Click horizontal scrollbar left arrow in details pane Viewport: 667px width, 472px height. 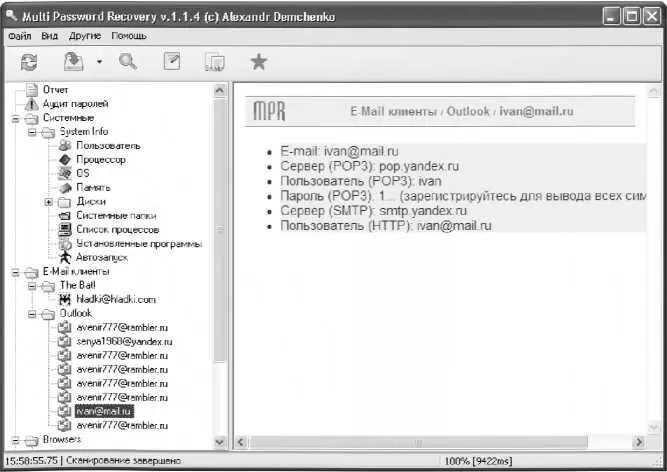(241, 442)
